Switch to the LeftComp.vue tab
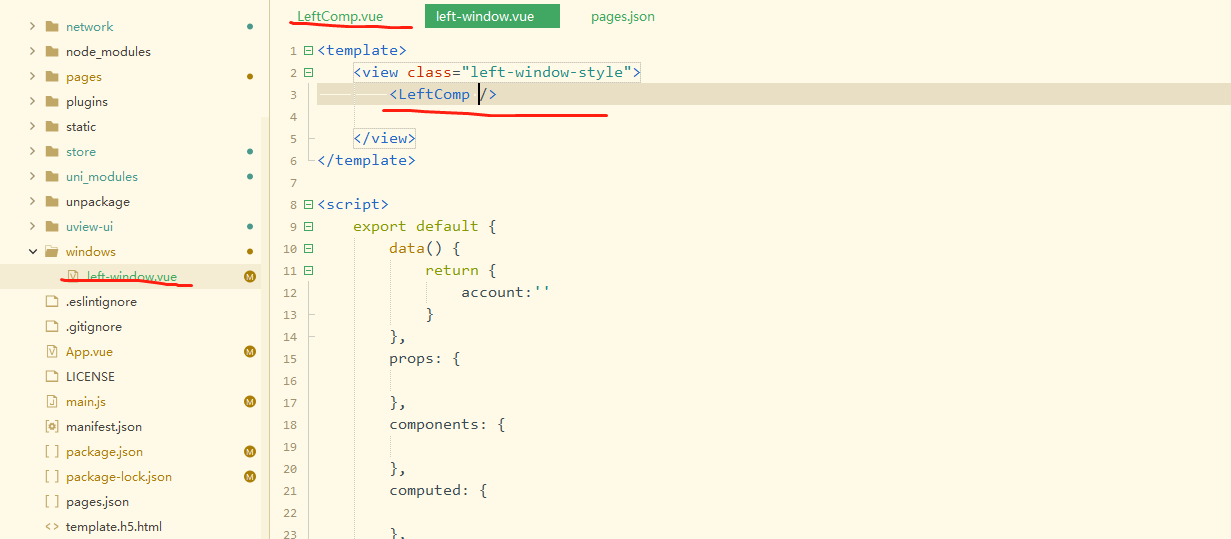 (340, 16)
